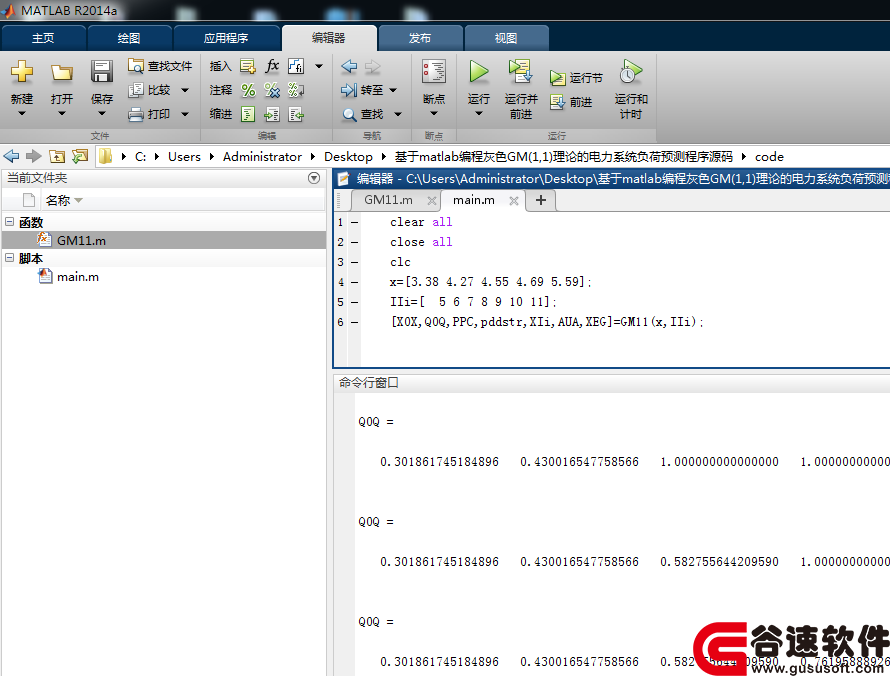
Task: Navigate back with the blue arrow
Action: [x=349, y=66]
